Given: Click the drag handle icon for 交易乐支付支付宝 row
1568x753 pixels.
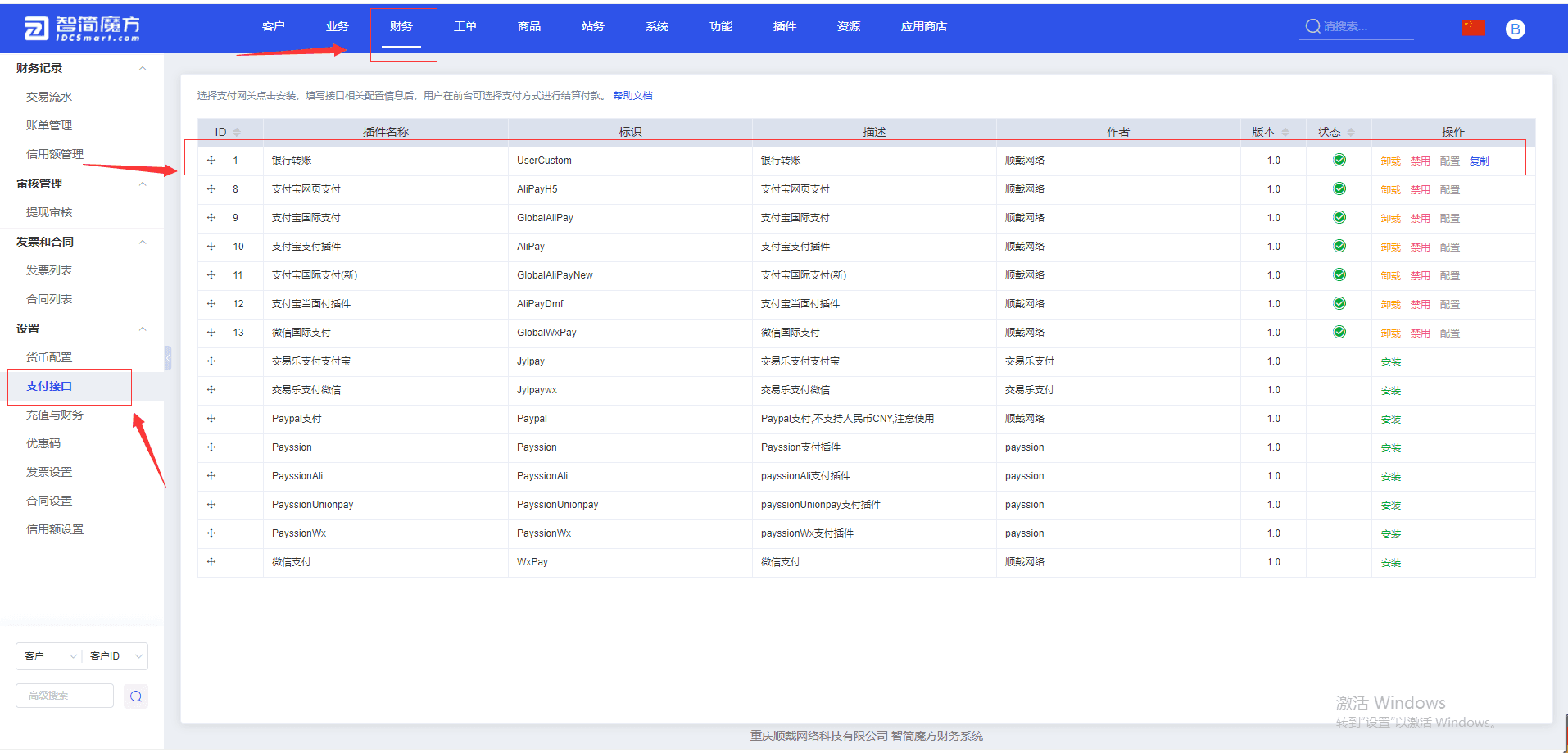Looking at the screenshot, I should coord(211,361).
